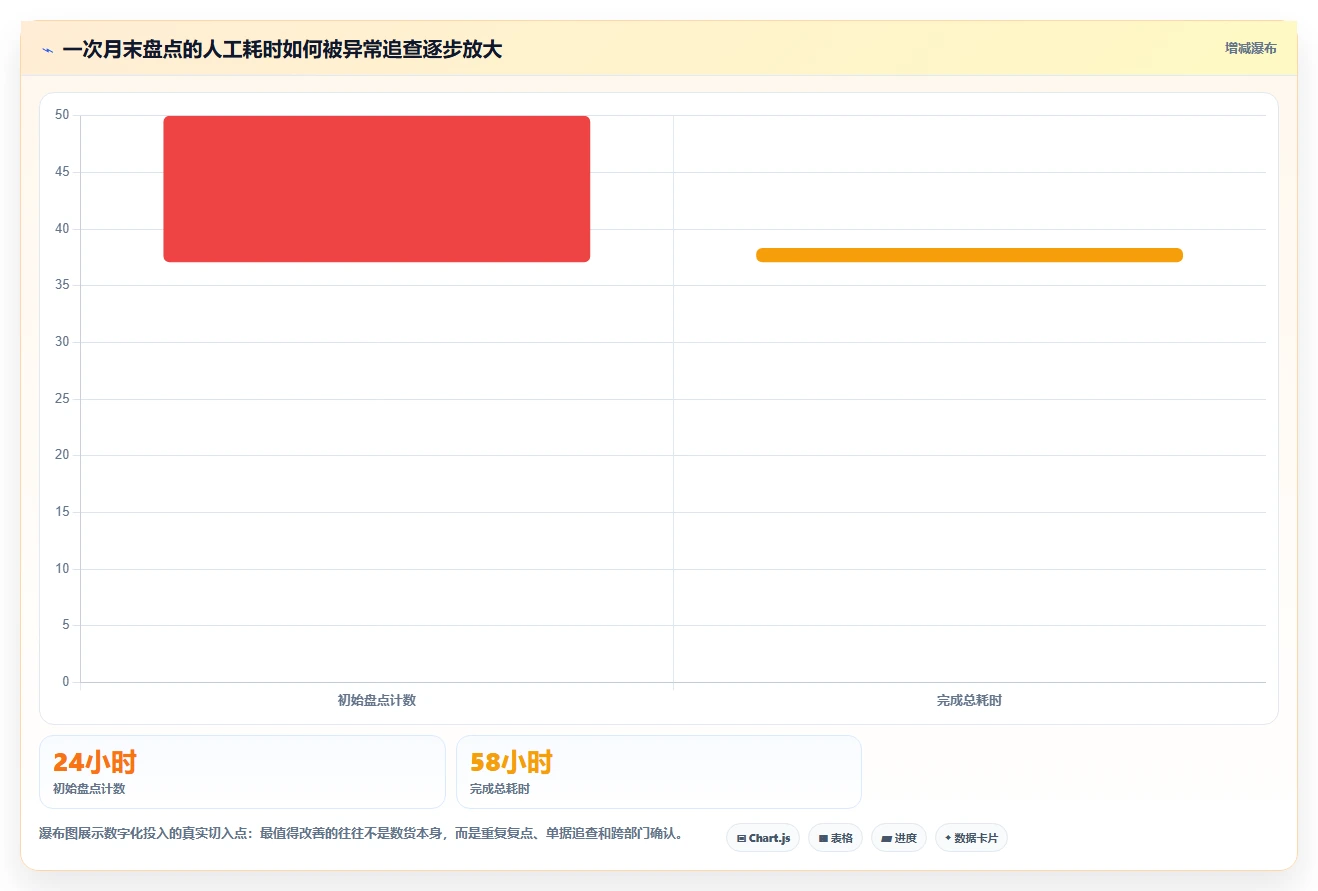The image size is (1318, 891).
Task: Select the Chart.js chip
Action: (x=763, y=838)
